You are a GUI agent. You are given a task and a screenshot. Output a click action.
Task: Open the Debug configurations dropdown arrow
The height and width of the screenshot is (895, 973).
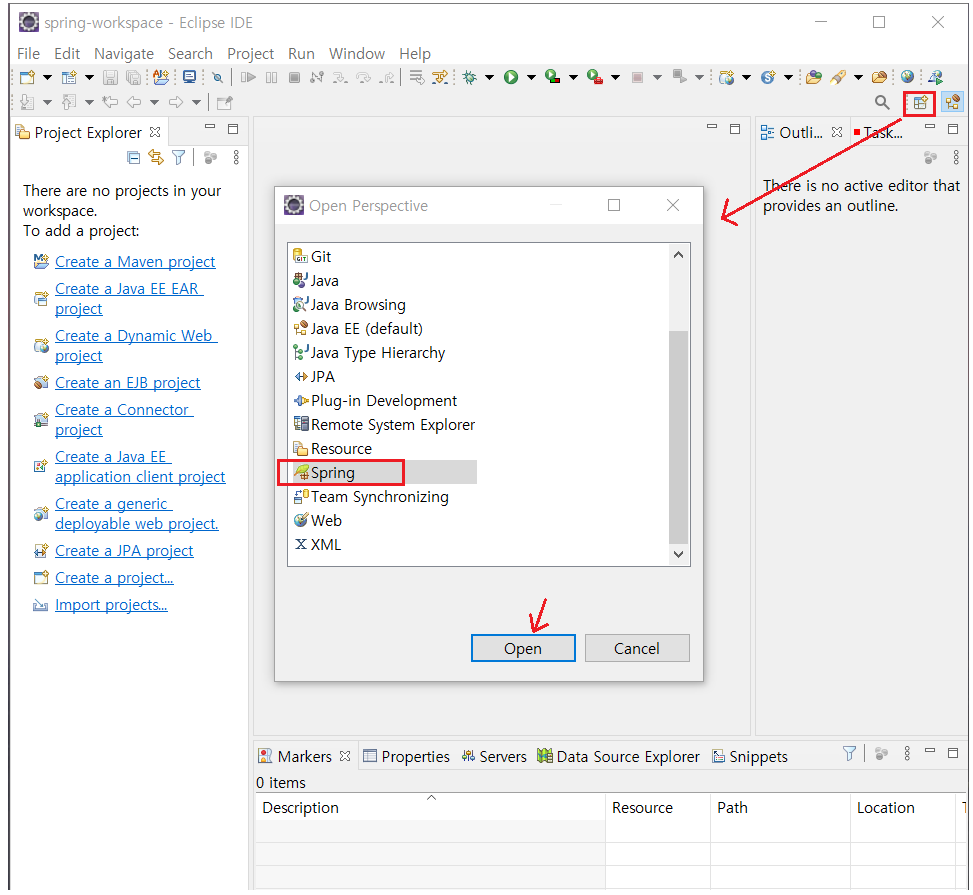[490, 78]
